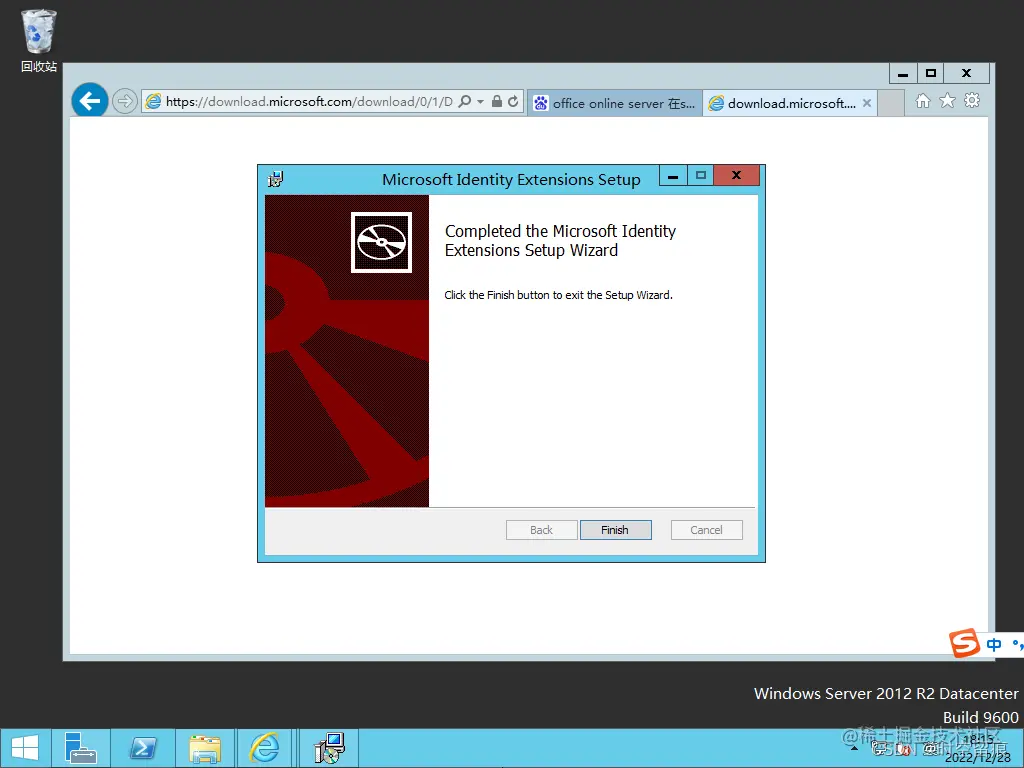Click the favicon icon in address bar

point(153,101)
